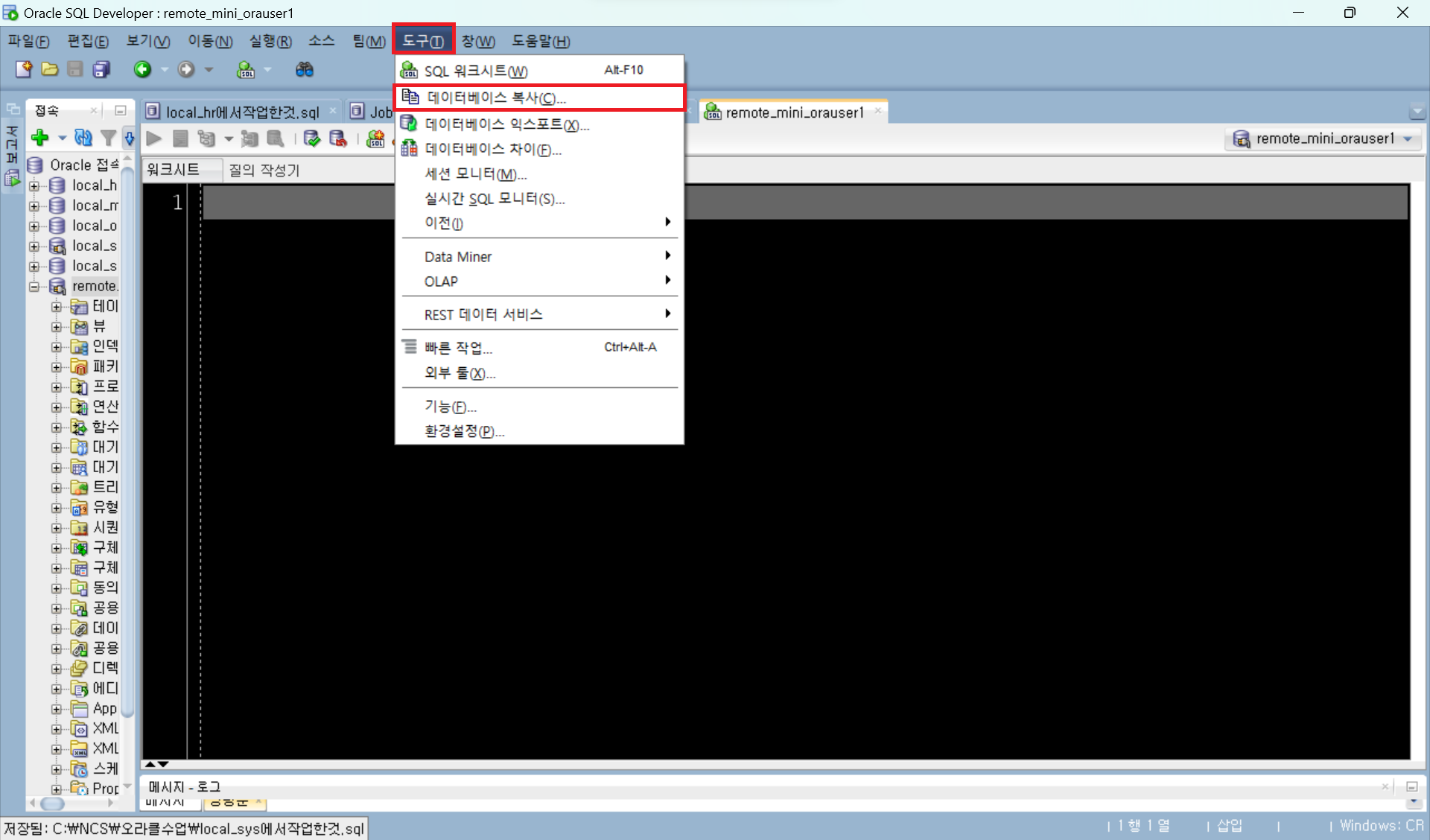Click connections panel horizontal scrollbar thumb
1430x840 pixels.
pos(52,804)
